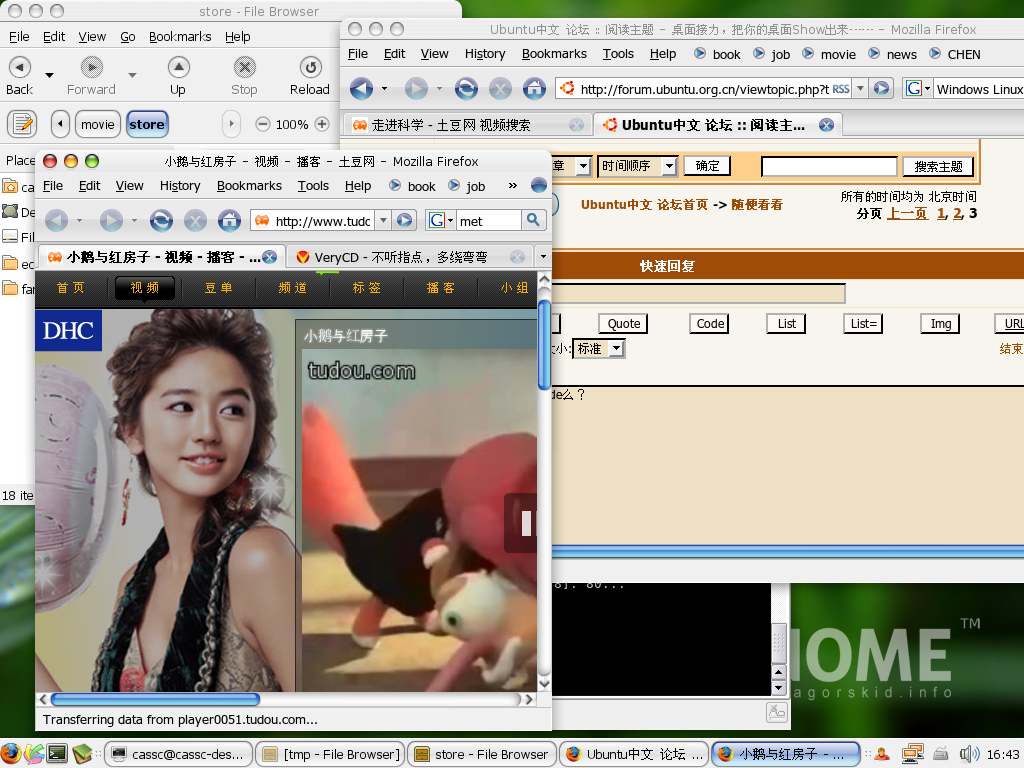This screenshot has height=768, width=1024.
Task: Click the volume speaker icon in the tray
Action: [x=970, y=754]
